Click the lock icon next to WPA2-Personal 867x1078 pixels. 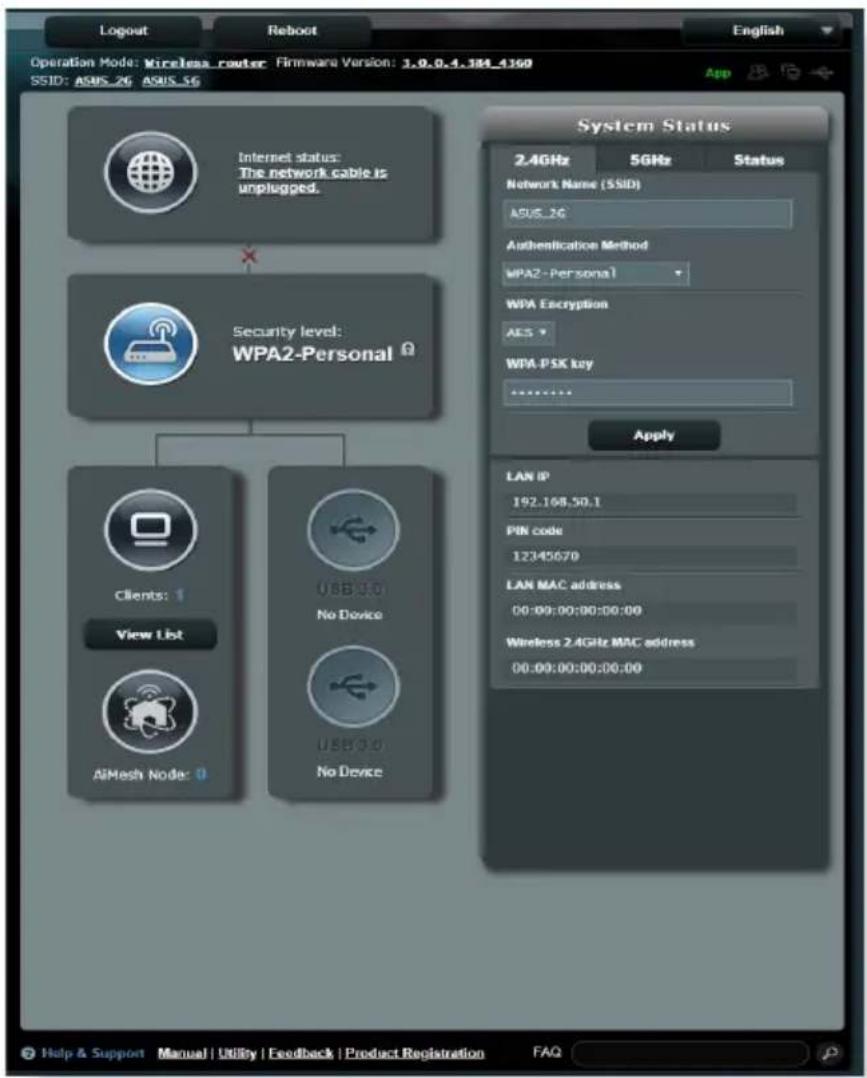click(408, 349)
